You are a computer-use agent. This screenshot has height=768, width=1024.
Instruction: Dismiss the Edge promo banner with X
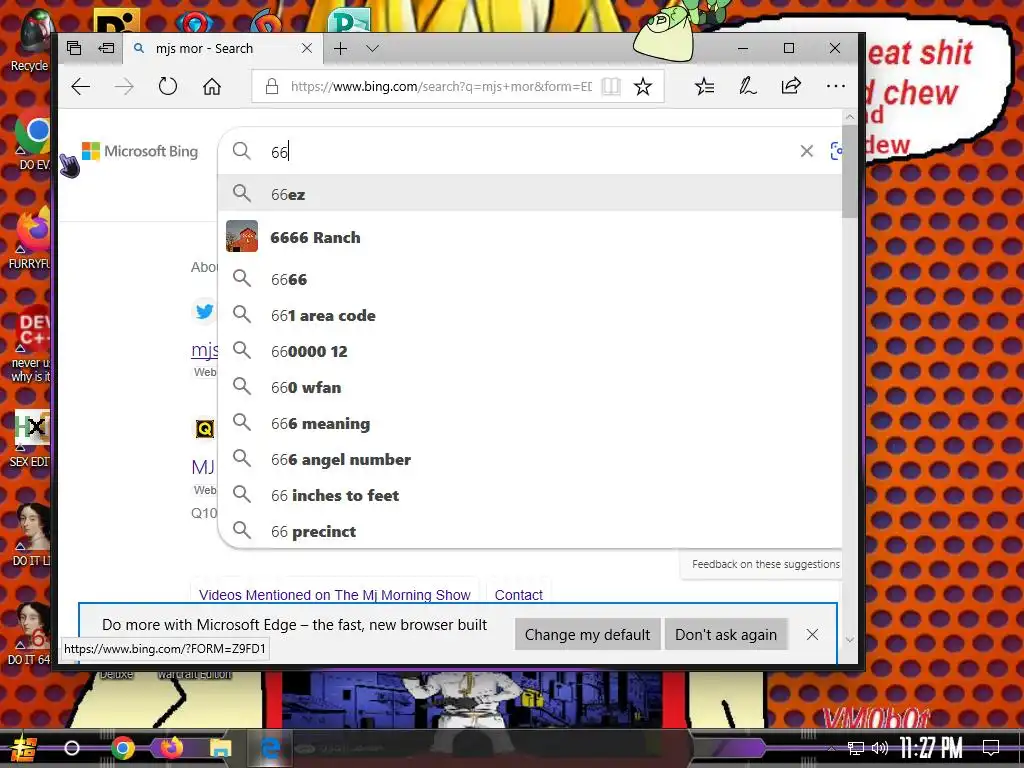pos(812,635)
